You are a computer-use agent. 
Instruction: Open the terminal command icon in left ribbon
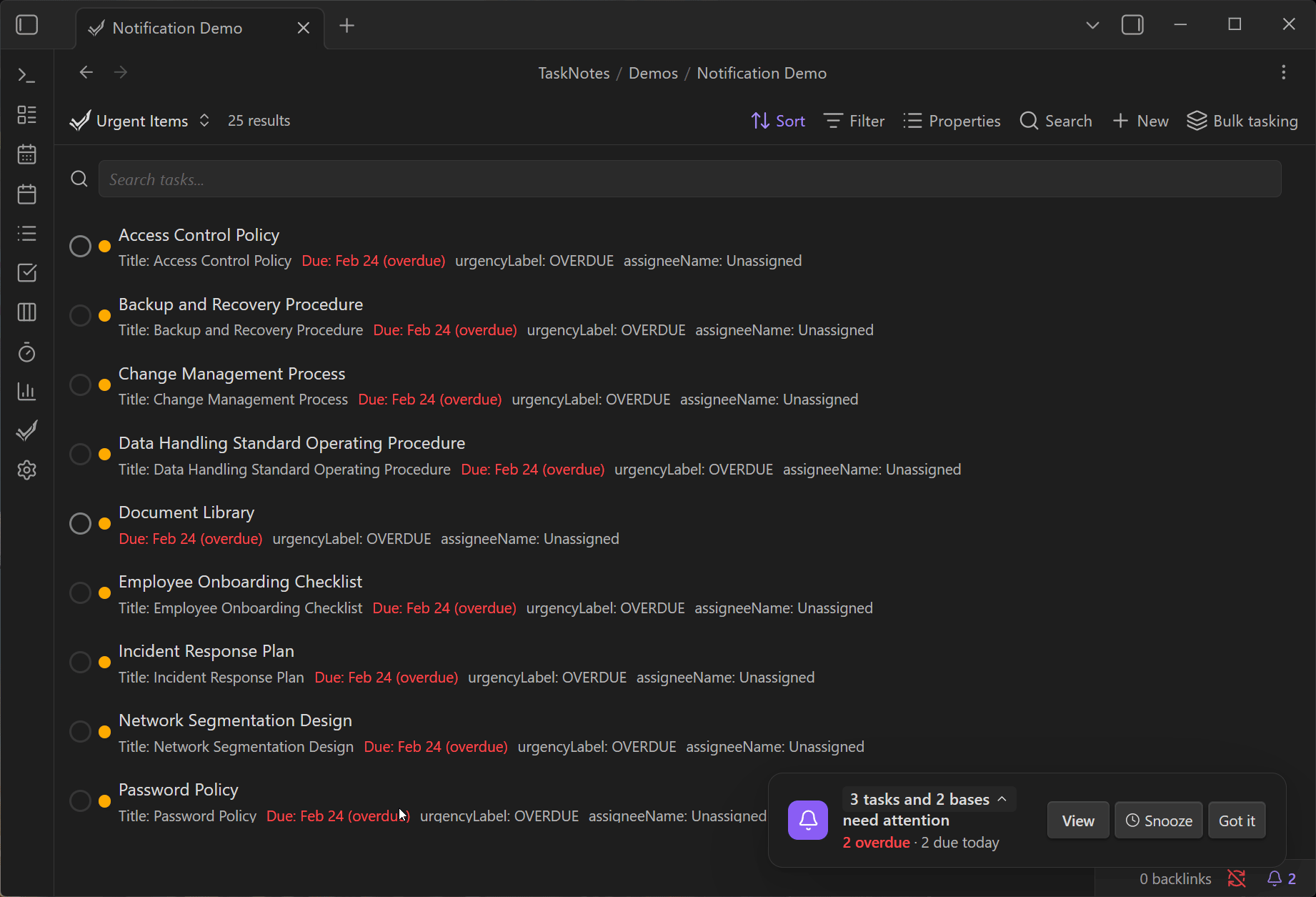26,75
